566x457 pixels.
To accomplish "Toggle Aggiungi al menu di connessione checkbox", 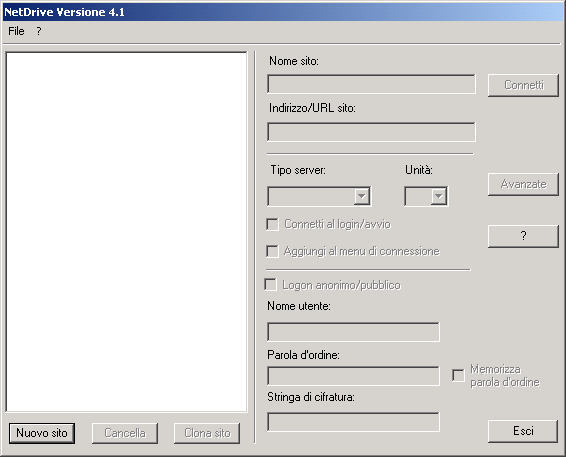I will (x=273, y=251).
